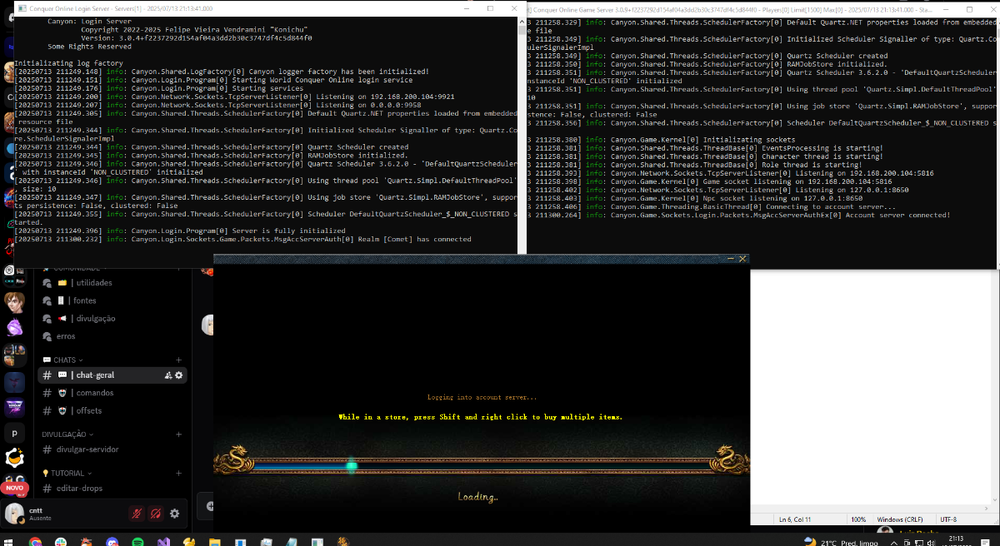Open the server with the P icon
Viewport: 1000px width, 546px height.
coord(14,435)
